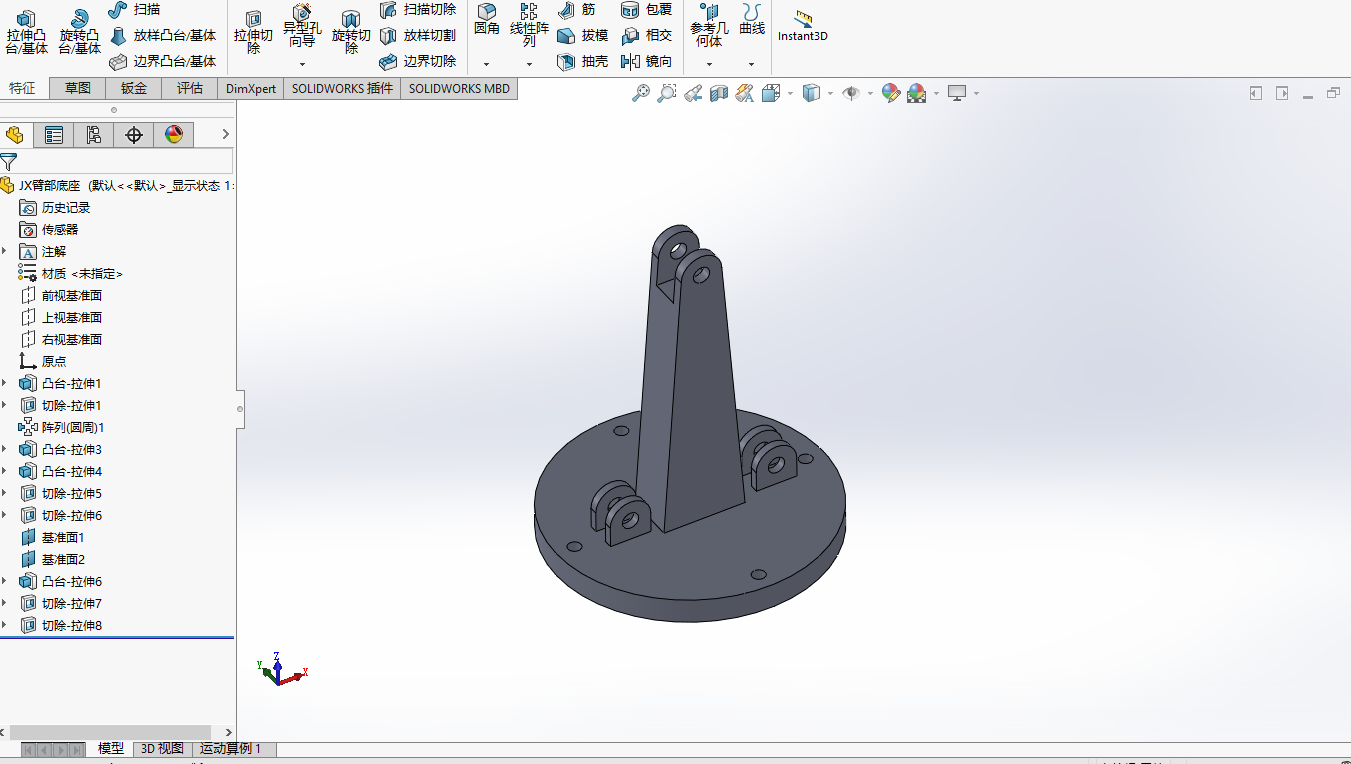The image size is (1351, 764).
Task: Toggle Hide/Show Items with the eye icon
Action: [849, 92]
